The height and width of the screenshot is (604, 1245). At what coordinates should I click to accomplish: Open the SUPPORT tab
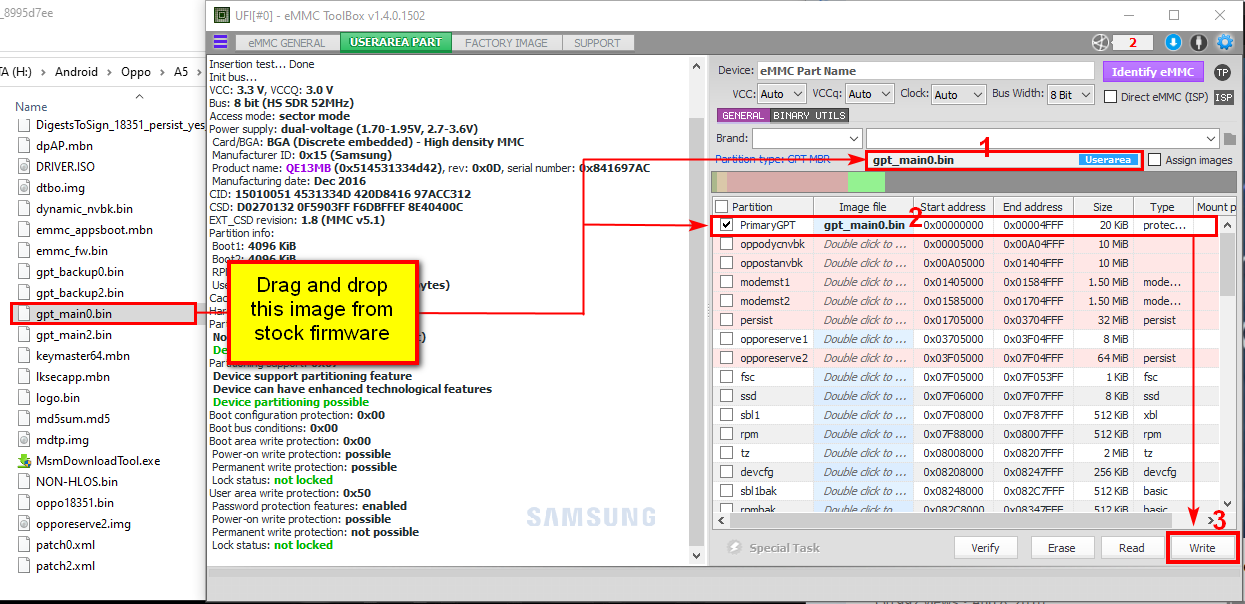coord(597,43)
